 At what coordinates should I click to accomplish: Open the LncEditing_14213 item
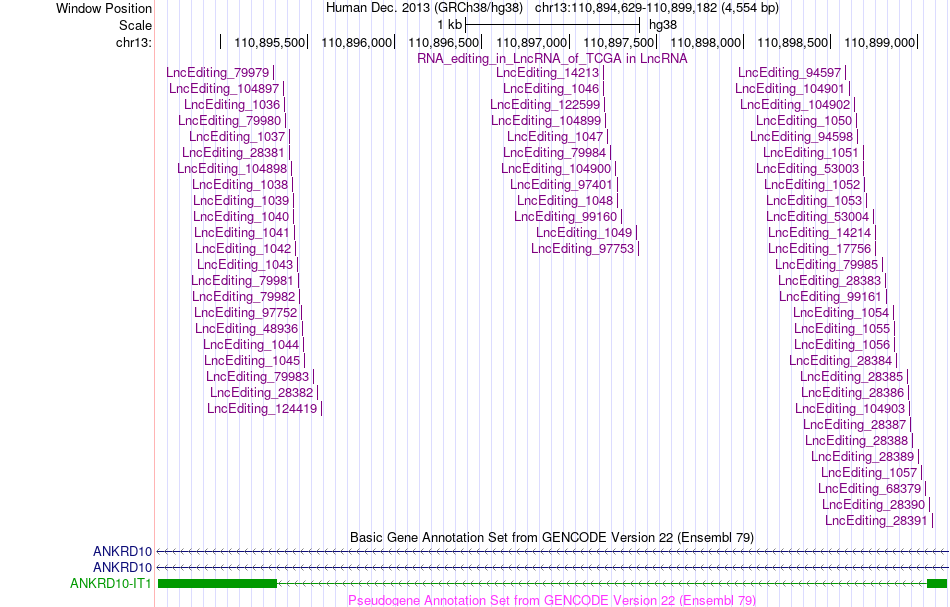[x=548, y=73]
